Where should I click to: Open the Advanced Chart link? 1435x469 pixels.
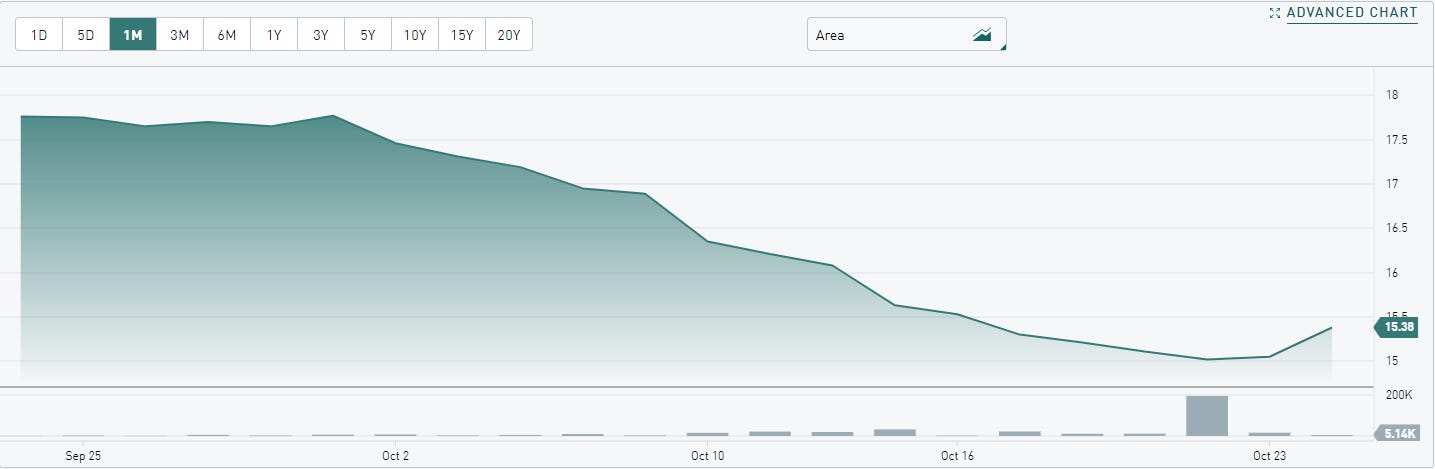pyautogui.click(x=1352, y=13)
